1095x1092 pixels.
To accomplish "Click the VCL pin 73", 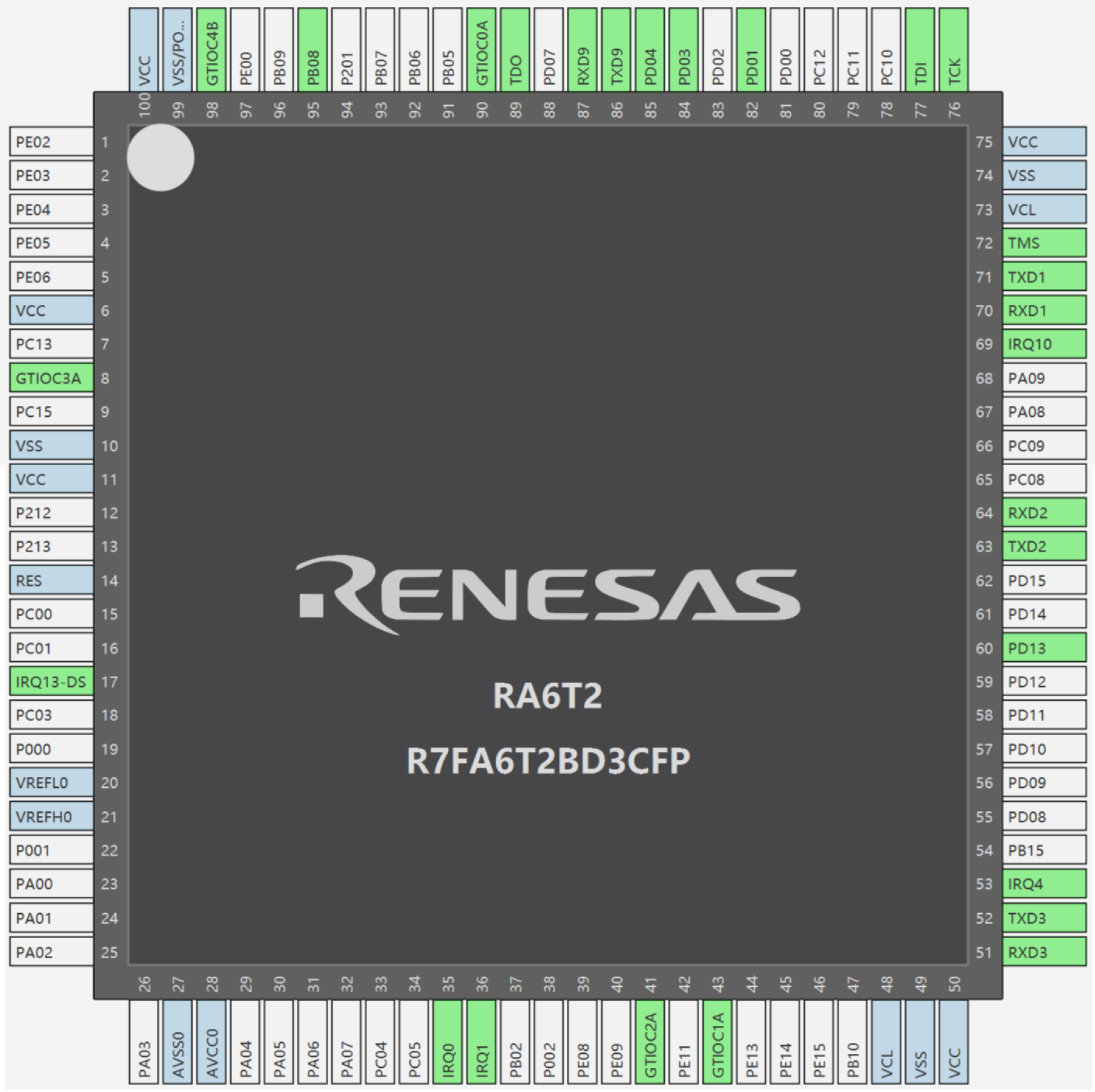I will click(x=1044, y=209).
